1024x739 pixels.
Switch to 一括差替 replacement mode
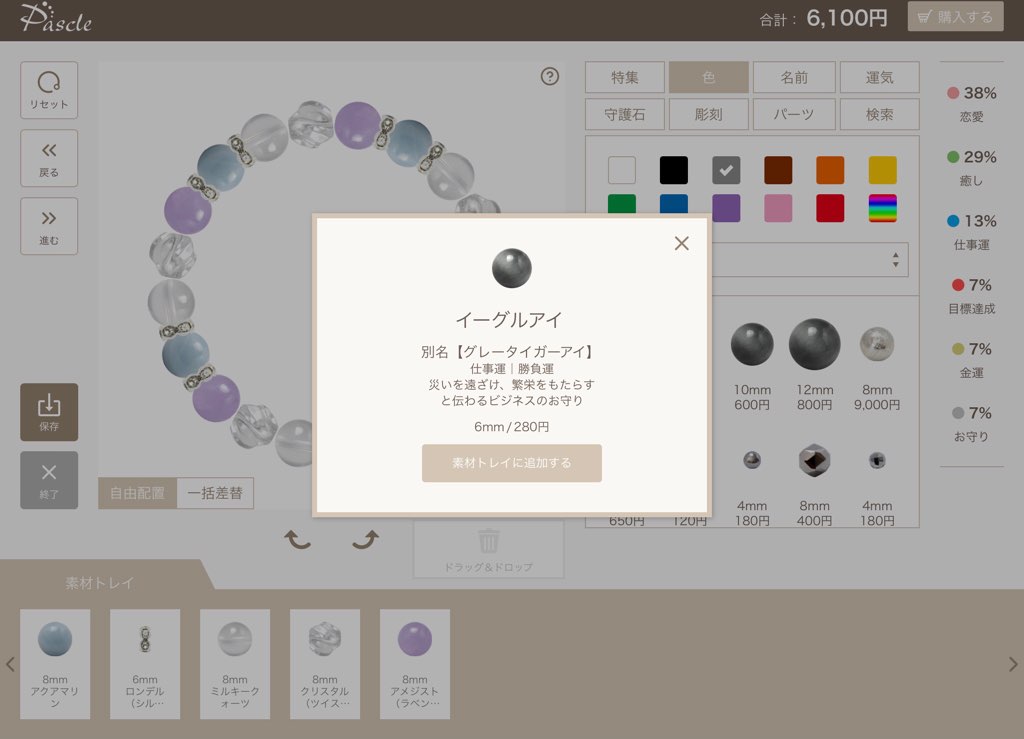click(x=214, y=493)
